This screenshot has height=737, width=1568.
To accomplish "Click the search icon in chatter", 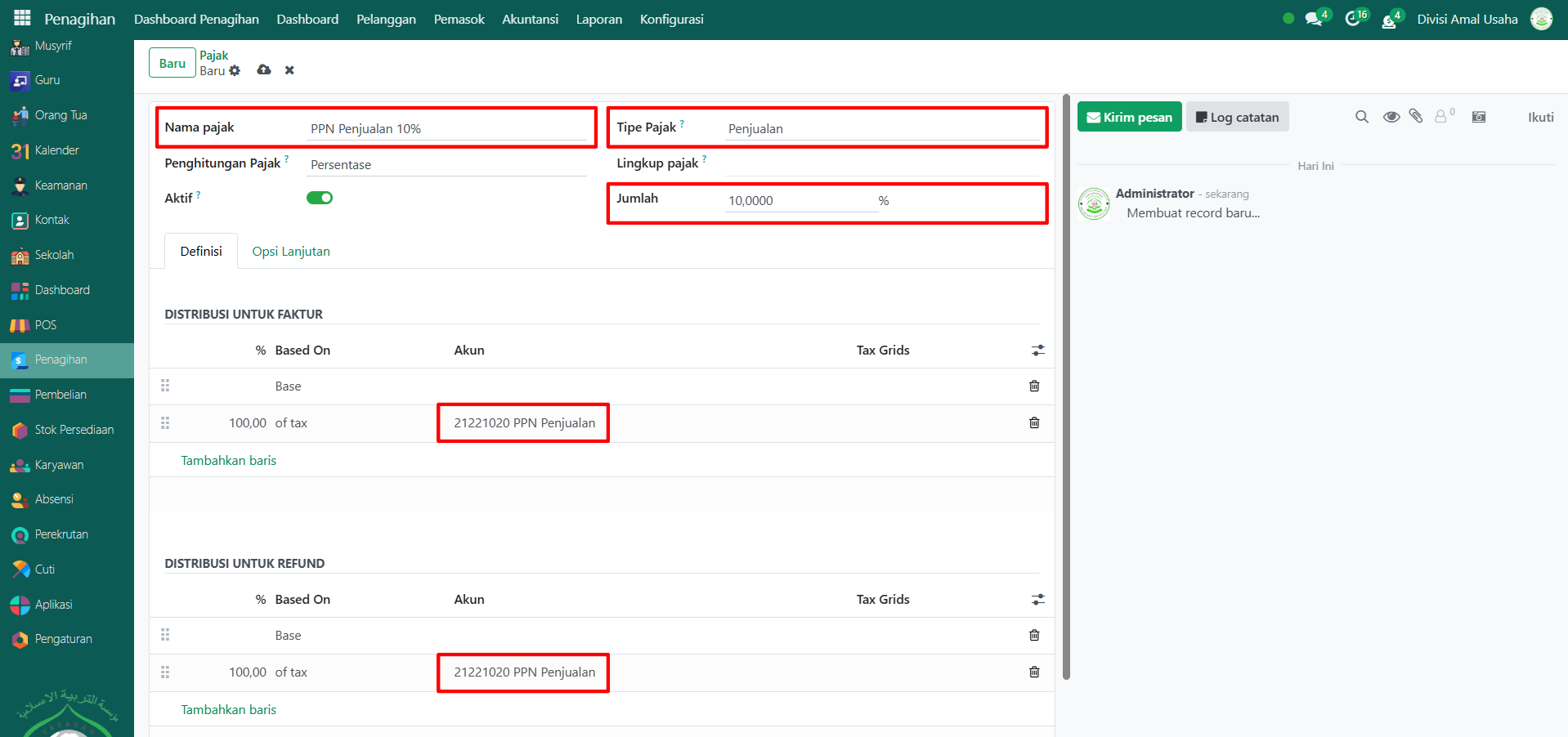I will (1361, 117).
